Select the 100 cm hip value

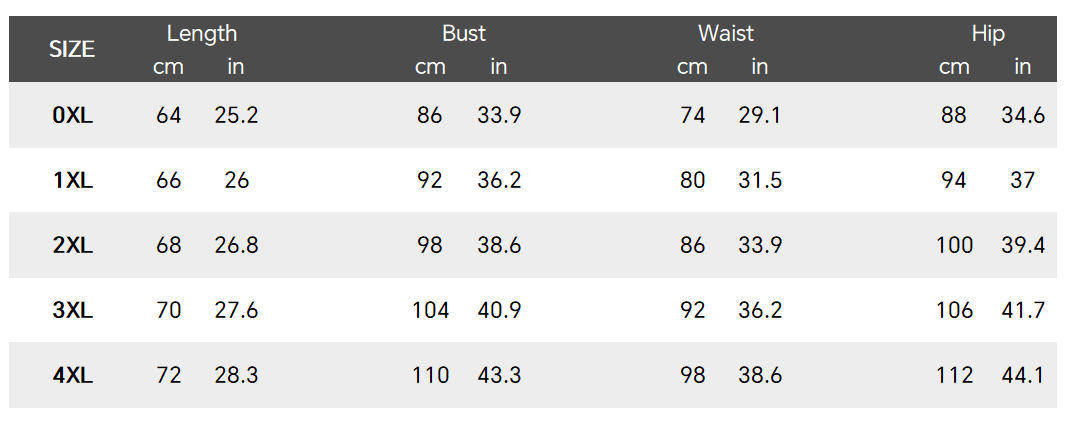[954, 246]
